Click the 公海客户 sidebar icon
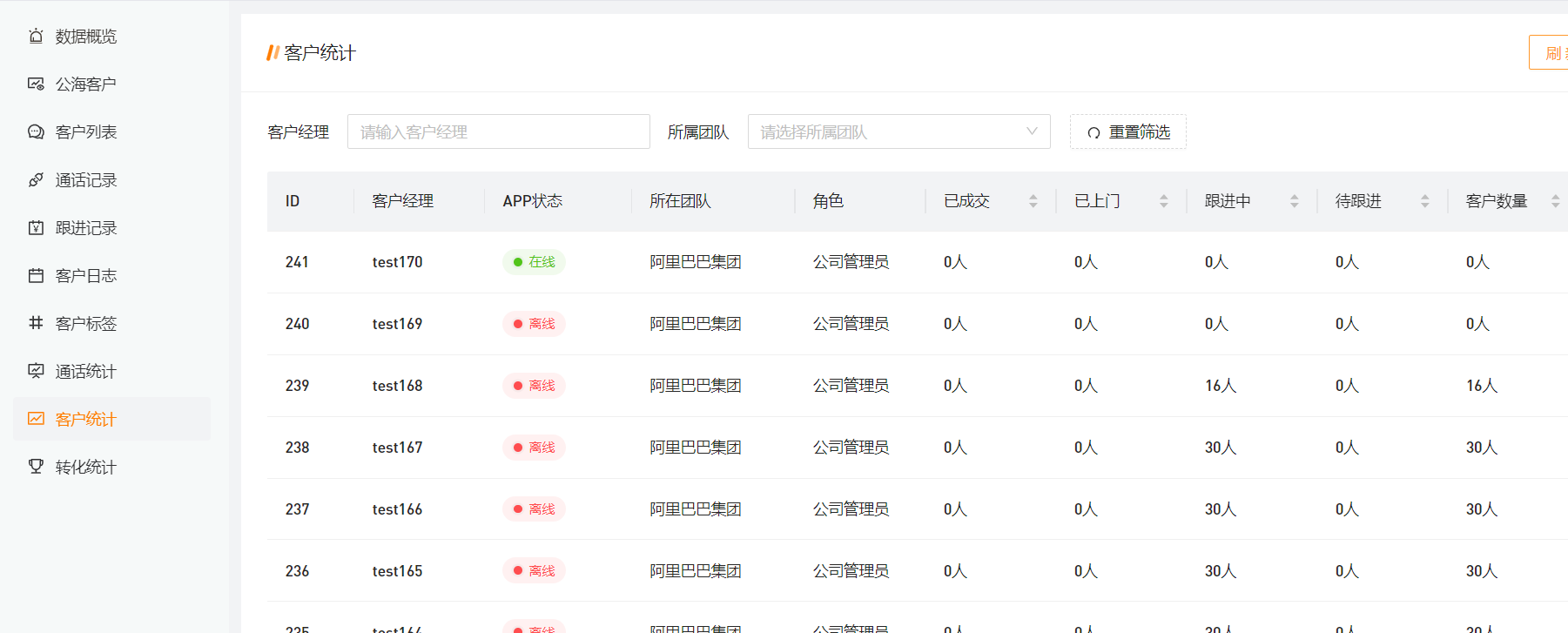1568x633 pixels. (36, 84)
